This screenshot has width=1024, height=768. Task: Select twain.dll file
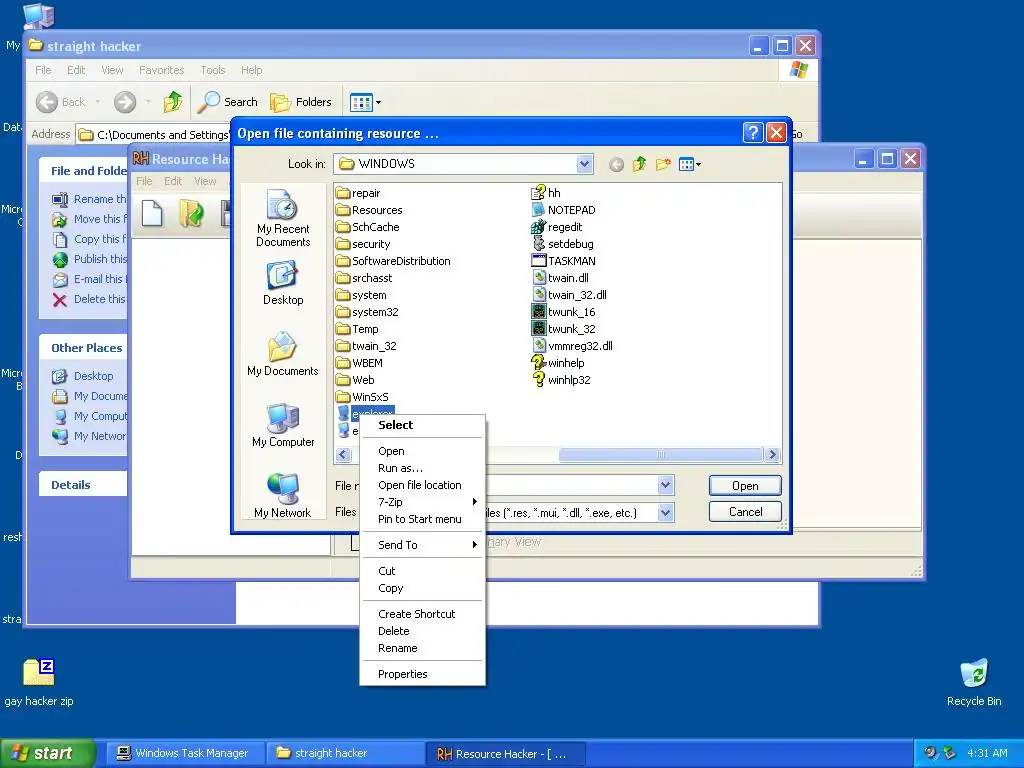(x=560, y=278)
